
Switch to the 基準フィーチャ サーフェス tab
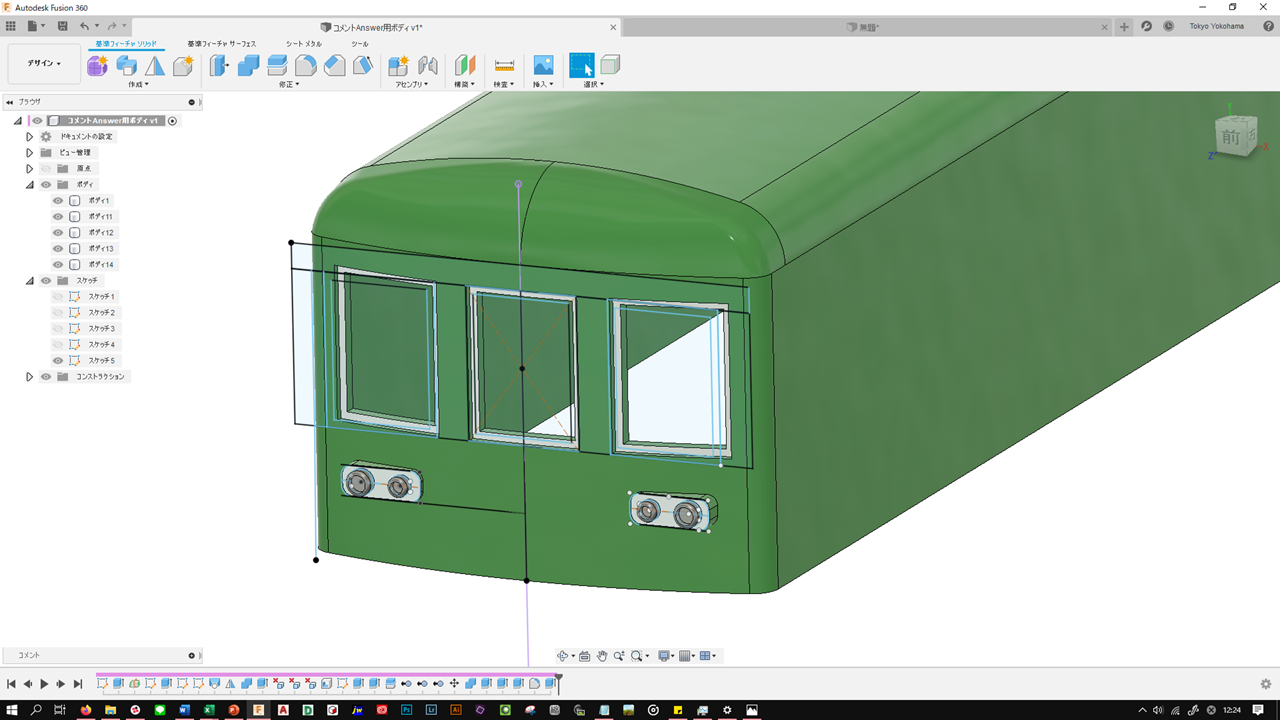tap(222, 44)
